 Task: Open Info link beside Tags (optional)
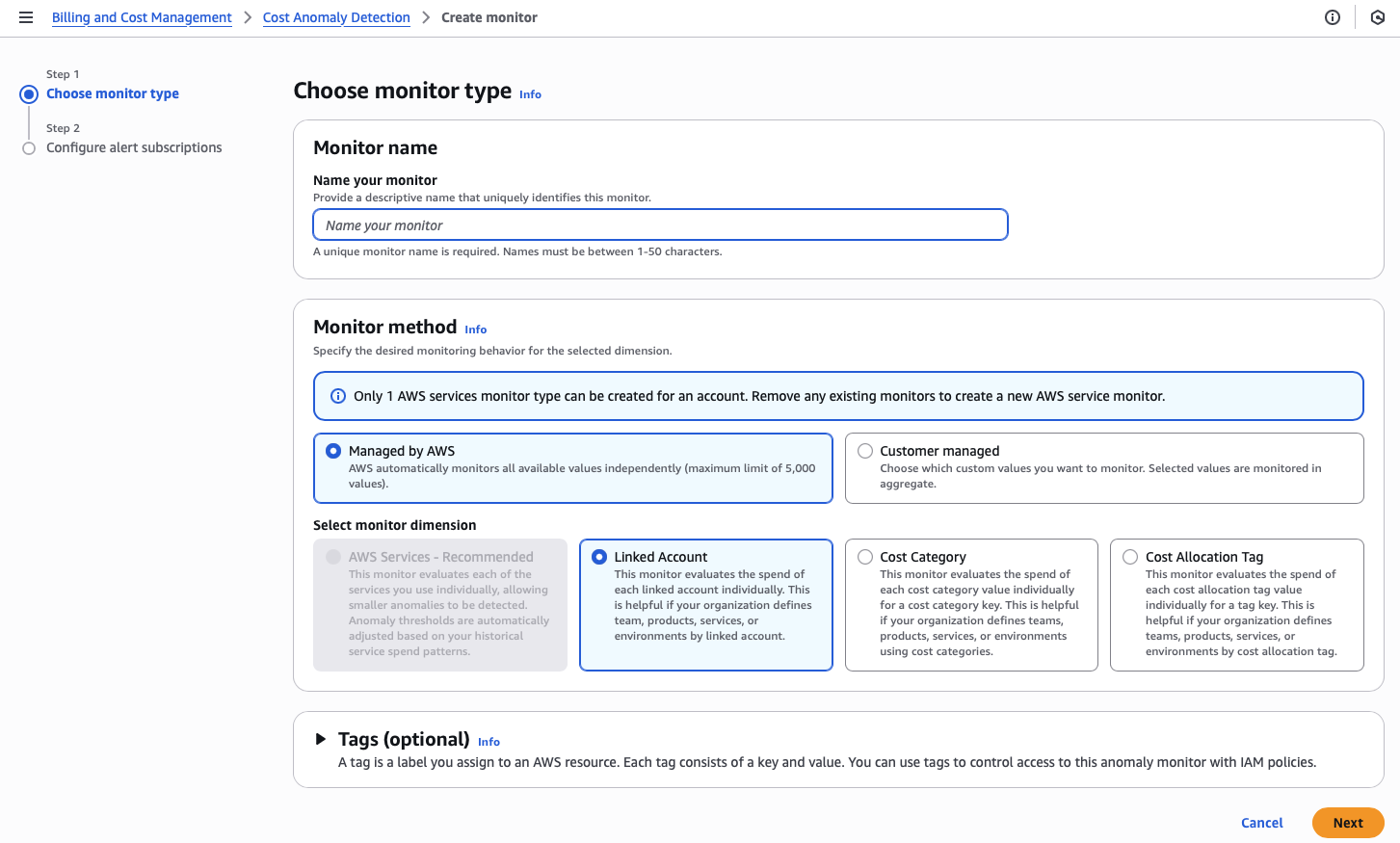click(x=489, y=742)
